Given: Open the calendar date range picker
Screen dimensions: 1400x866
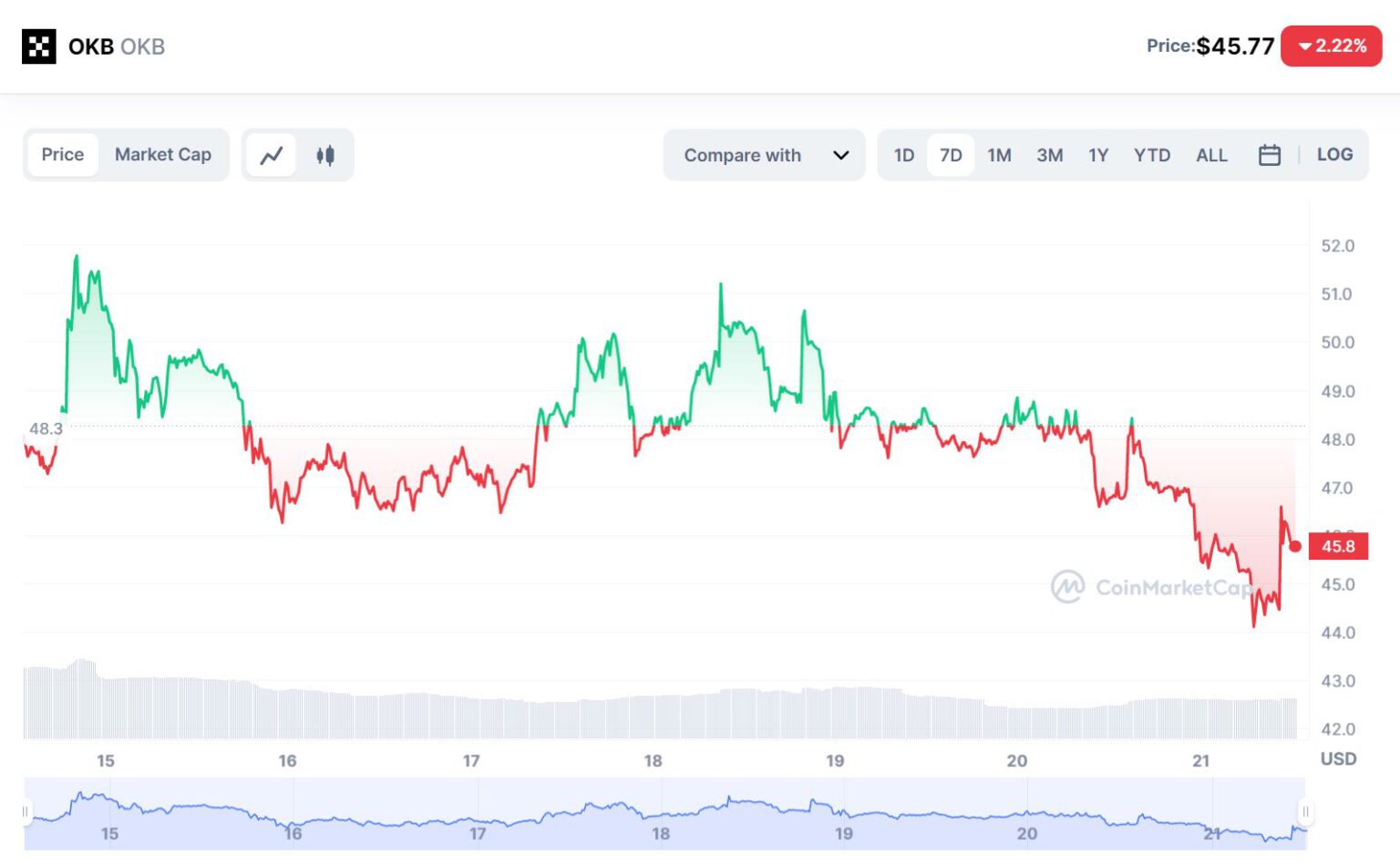Looking at the screenshot, I should 1269,156.
